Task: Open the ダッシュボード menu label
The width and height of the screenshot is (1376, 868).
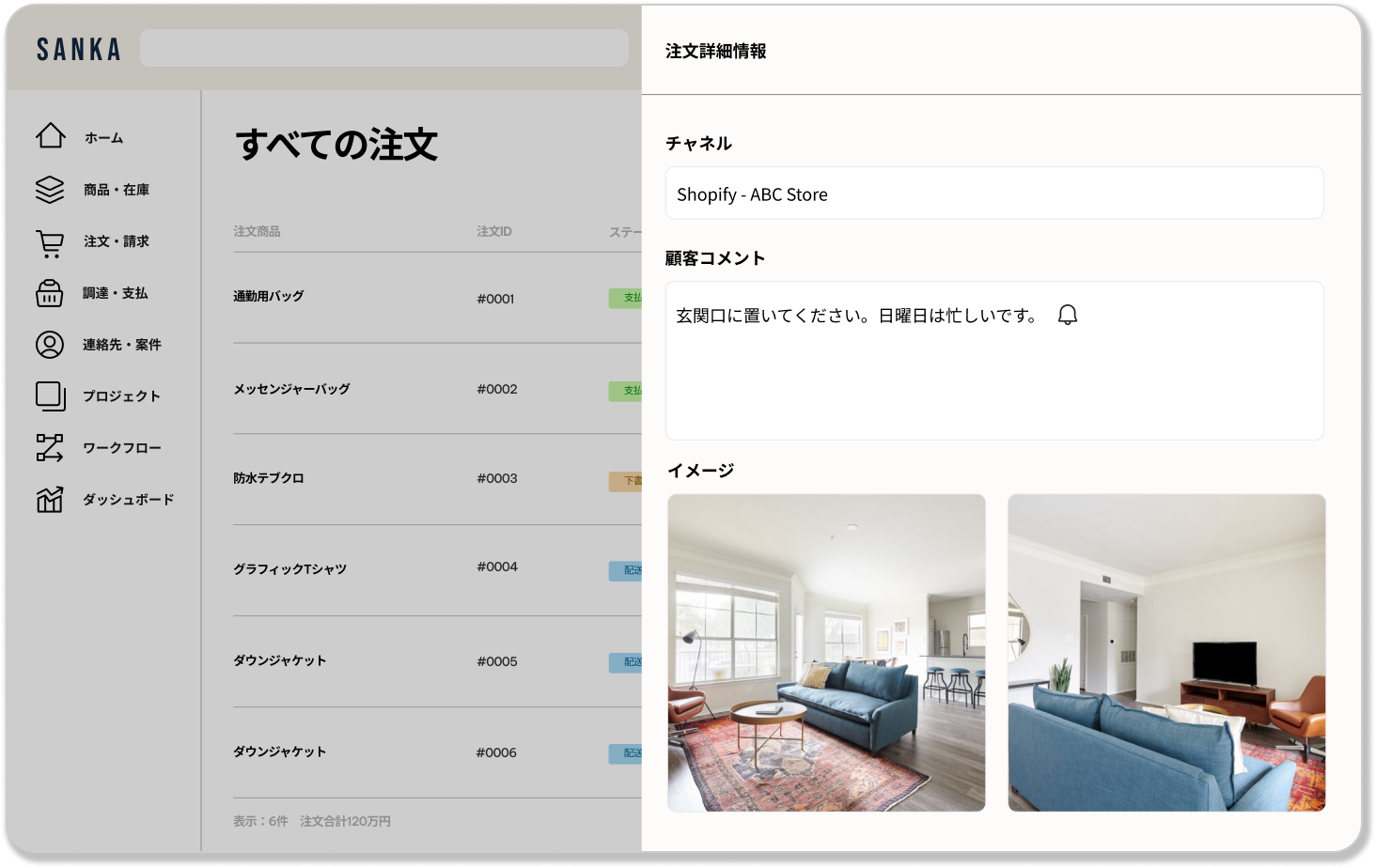Action: [x=128, y=500]
